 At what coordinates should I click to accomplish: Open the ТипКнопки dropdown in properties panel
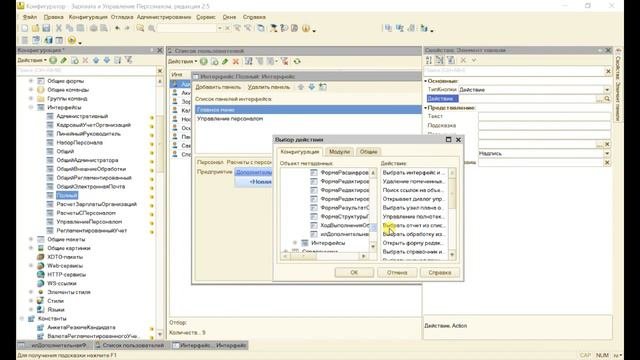[607, 90]
